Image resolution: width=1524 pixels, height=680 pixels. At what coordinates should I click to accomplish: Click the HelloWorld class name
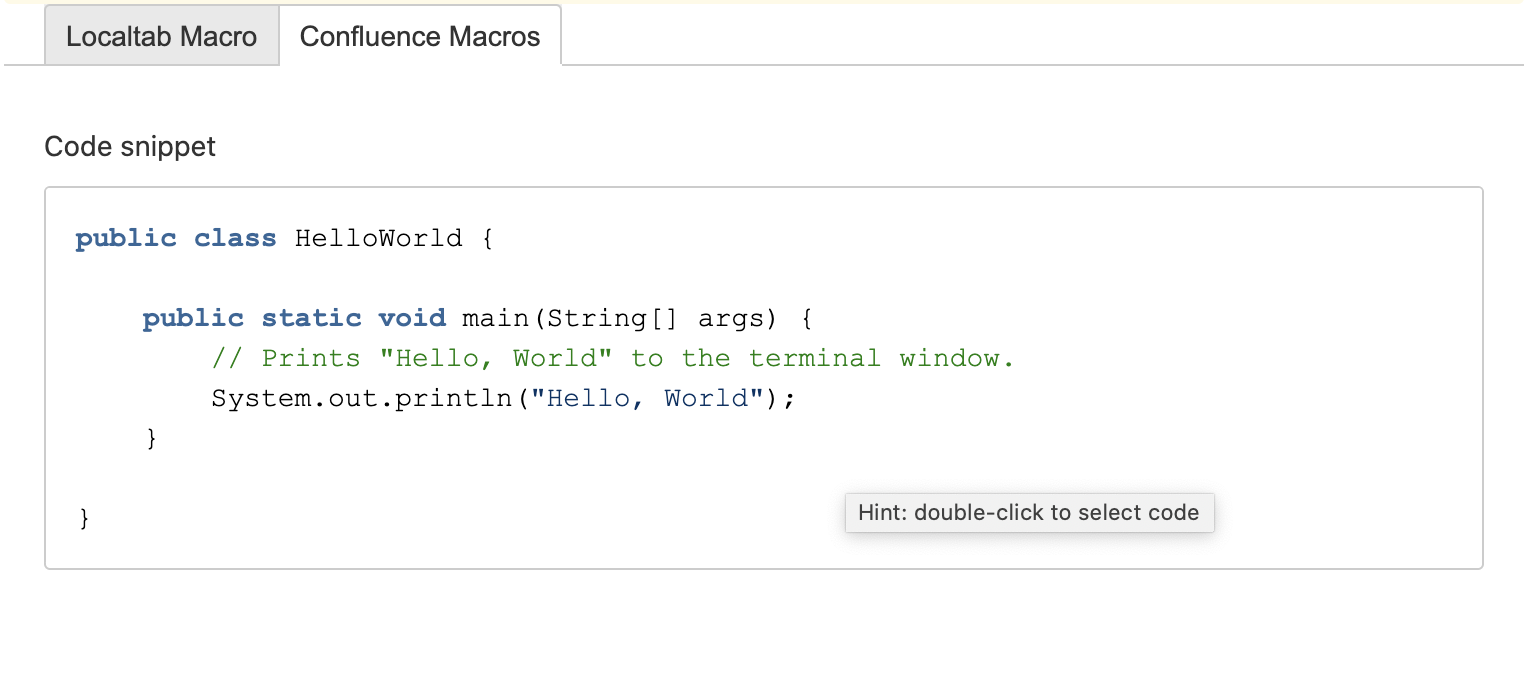pos(377,237)
